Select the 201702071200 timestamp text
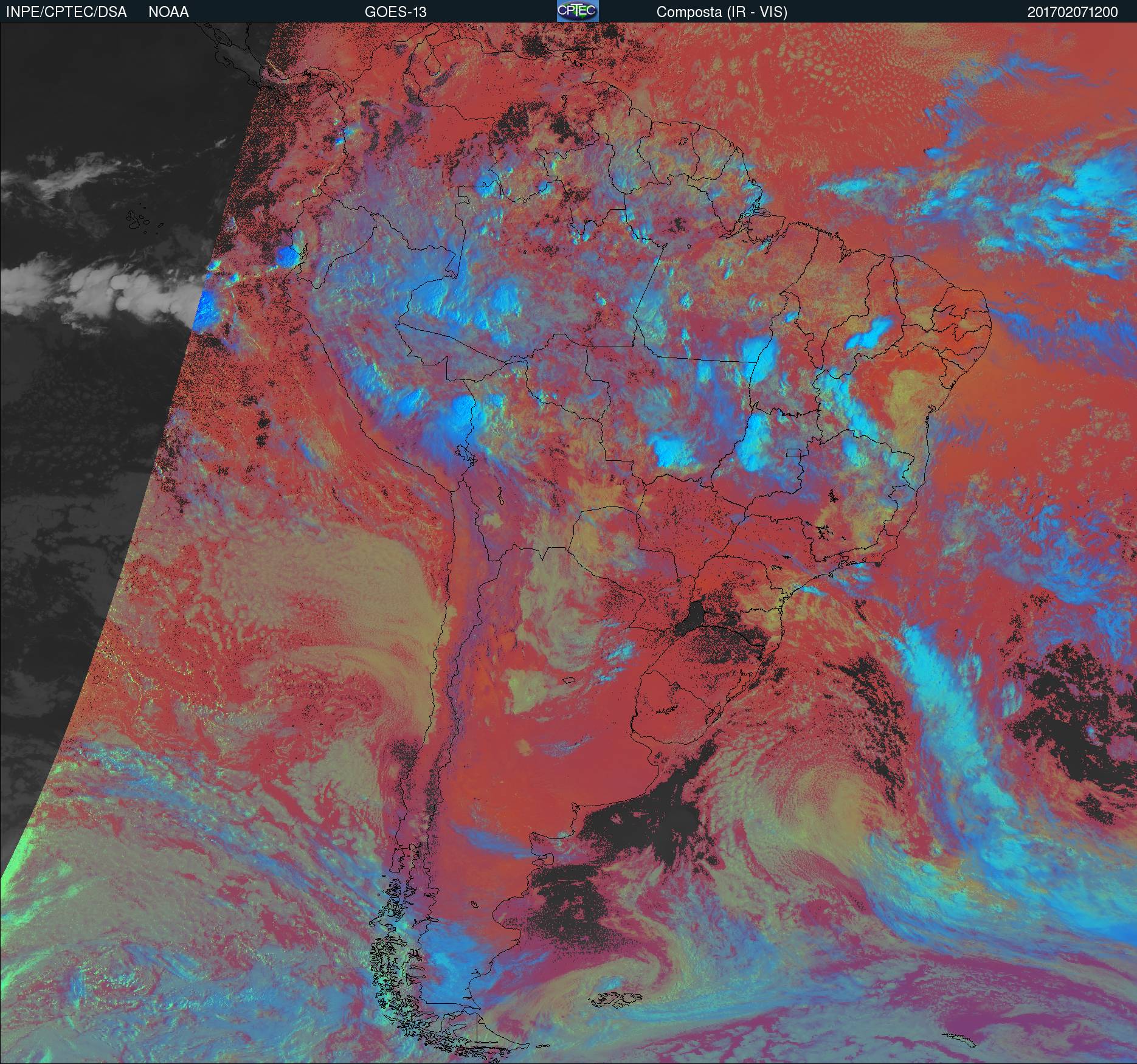Screen dimensions: 1137x1064 point(1073,12)
